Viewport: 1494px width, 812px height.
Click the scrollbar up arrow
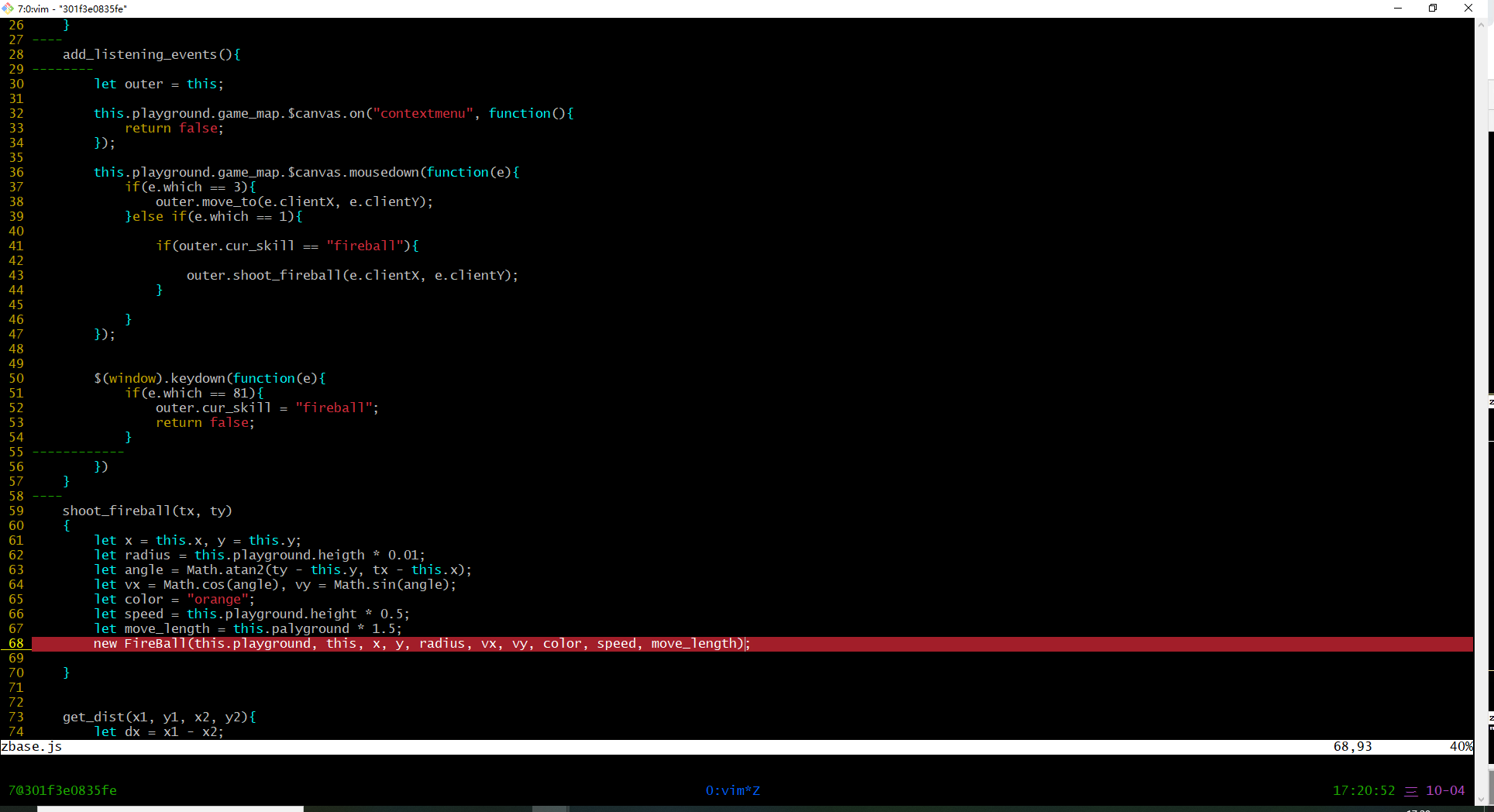point(1481,24)
